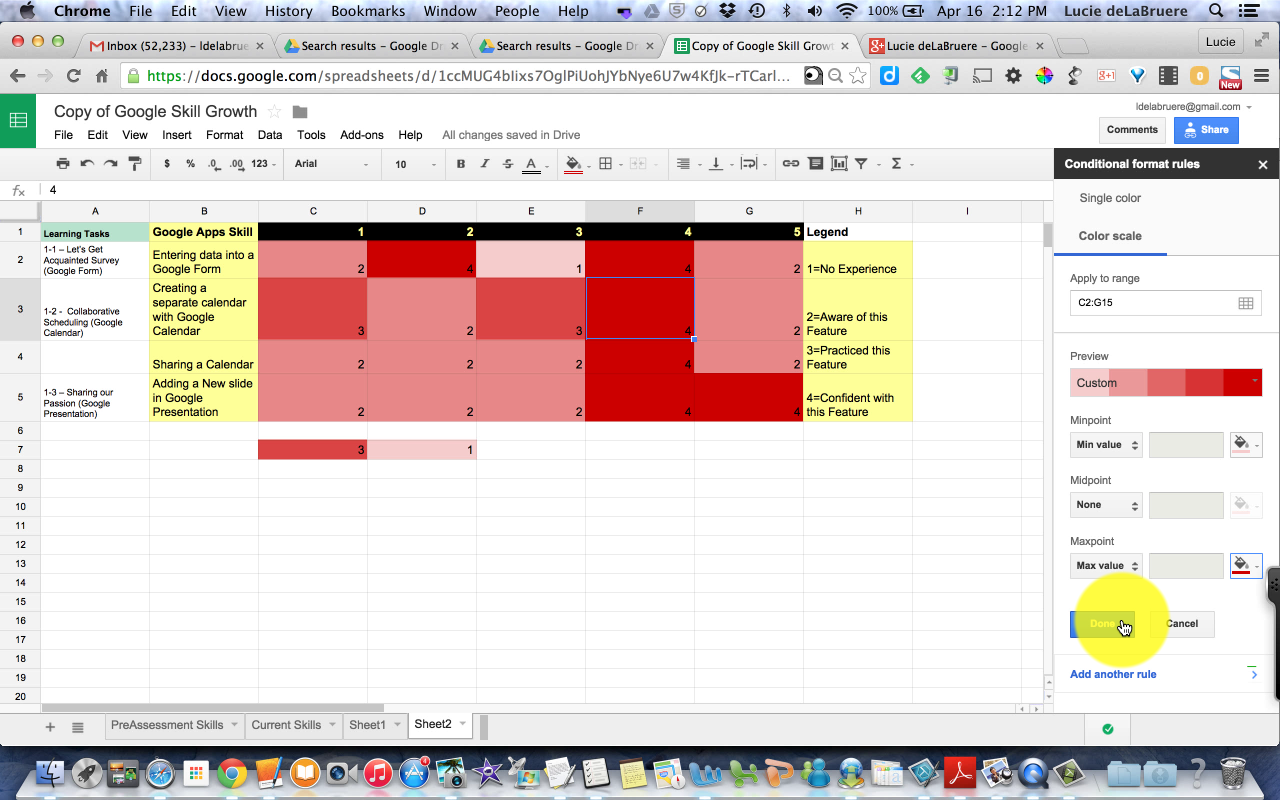Select the Paint format tool

click(x=135, y=163)
